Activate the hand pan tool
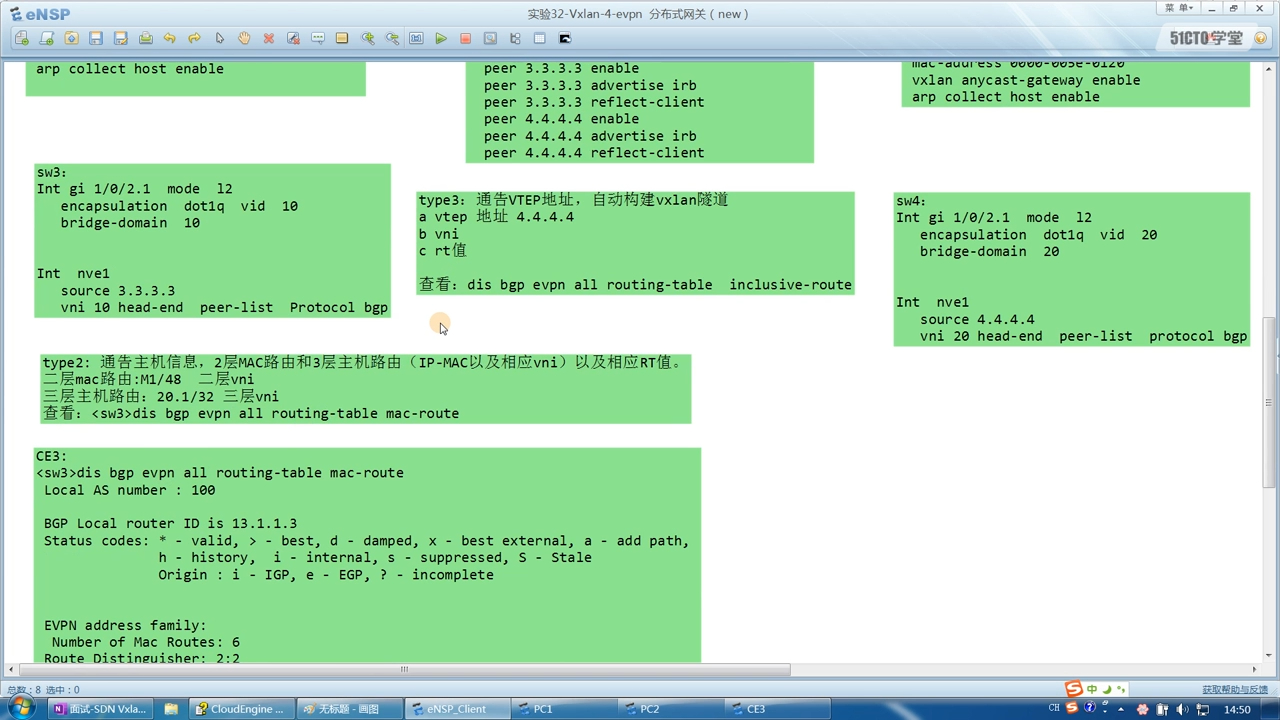The height and width of the screenshot is (720, 1280). point(244,38)
